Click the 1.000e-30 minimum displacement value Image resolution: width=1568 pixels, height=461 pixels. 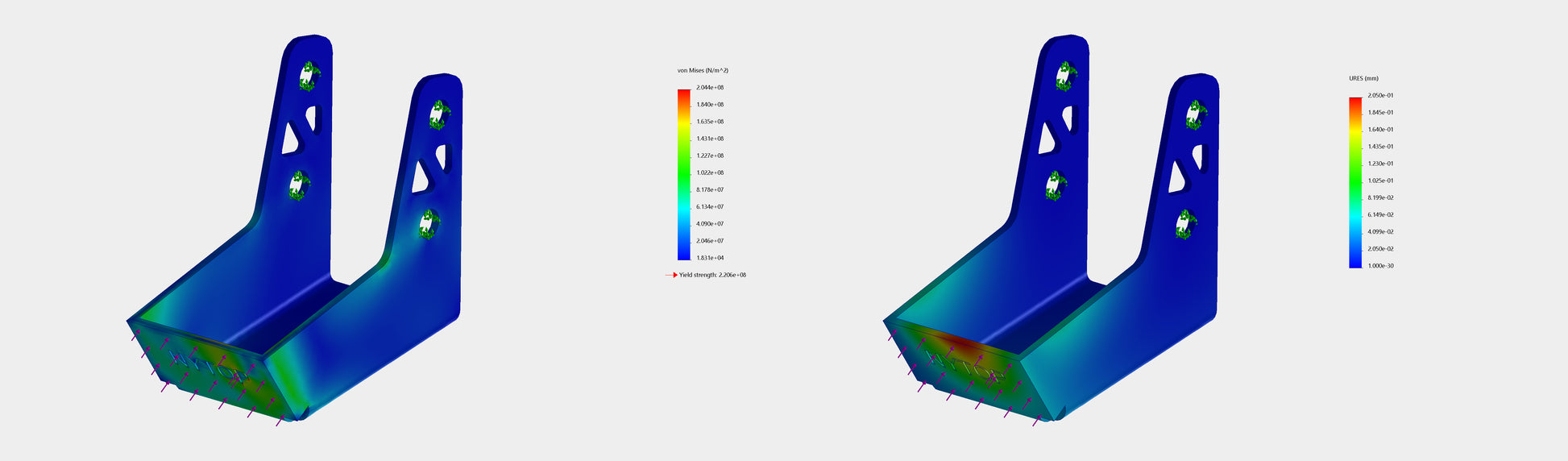coord(1380,266)
